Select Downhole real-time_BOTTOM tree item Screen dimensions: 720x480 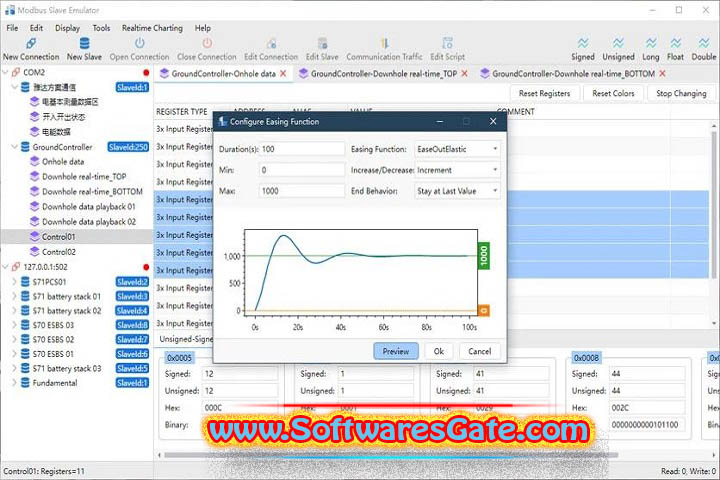pos(92,192)
